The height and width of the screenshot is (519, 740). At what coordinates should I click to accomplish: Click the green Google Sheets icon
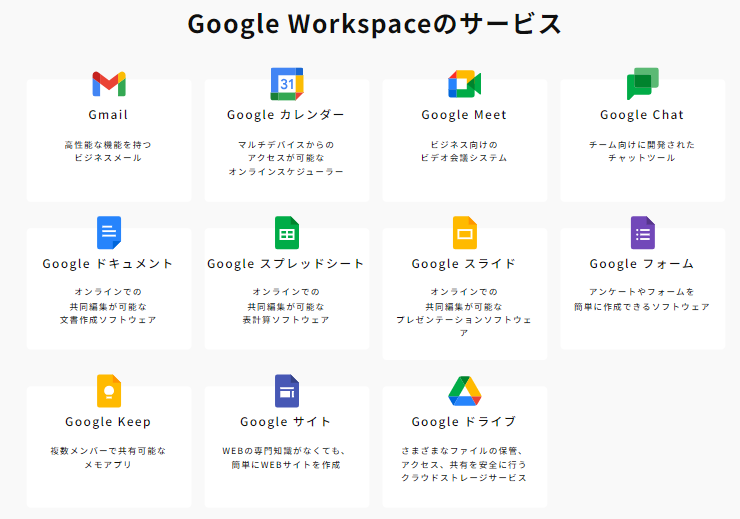(x=287, y=233)
